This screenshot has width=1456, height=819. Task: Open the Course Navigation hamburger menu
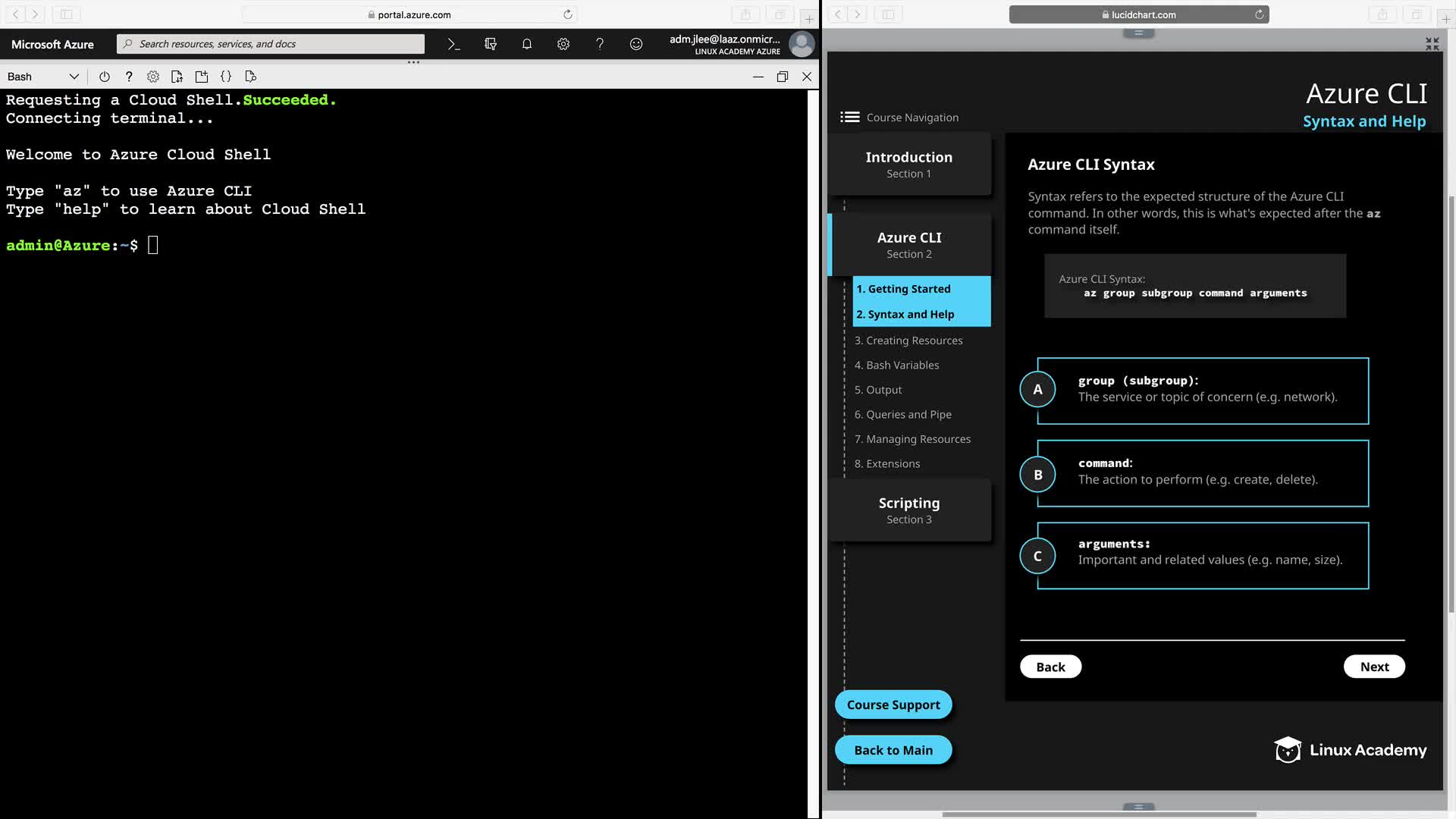coord(849,117)
